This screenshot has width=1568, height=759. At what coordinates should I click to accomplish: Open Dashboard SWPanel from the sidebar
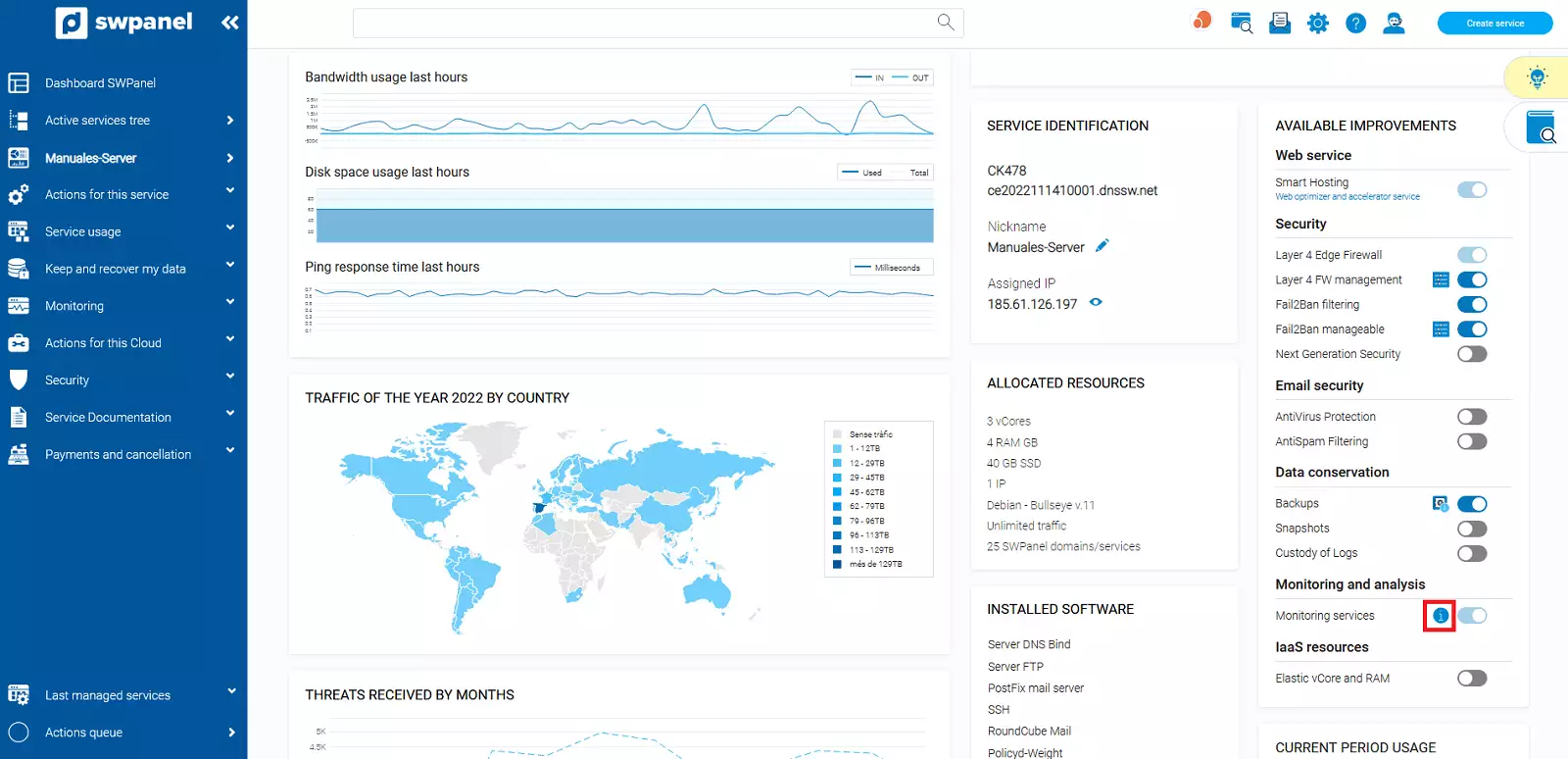pos(100,83)
